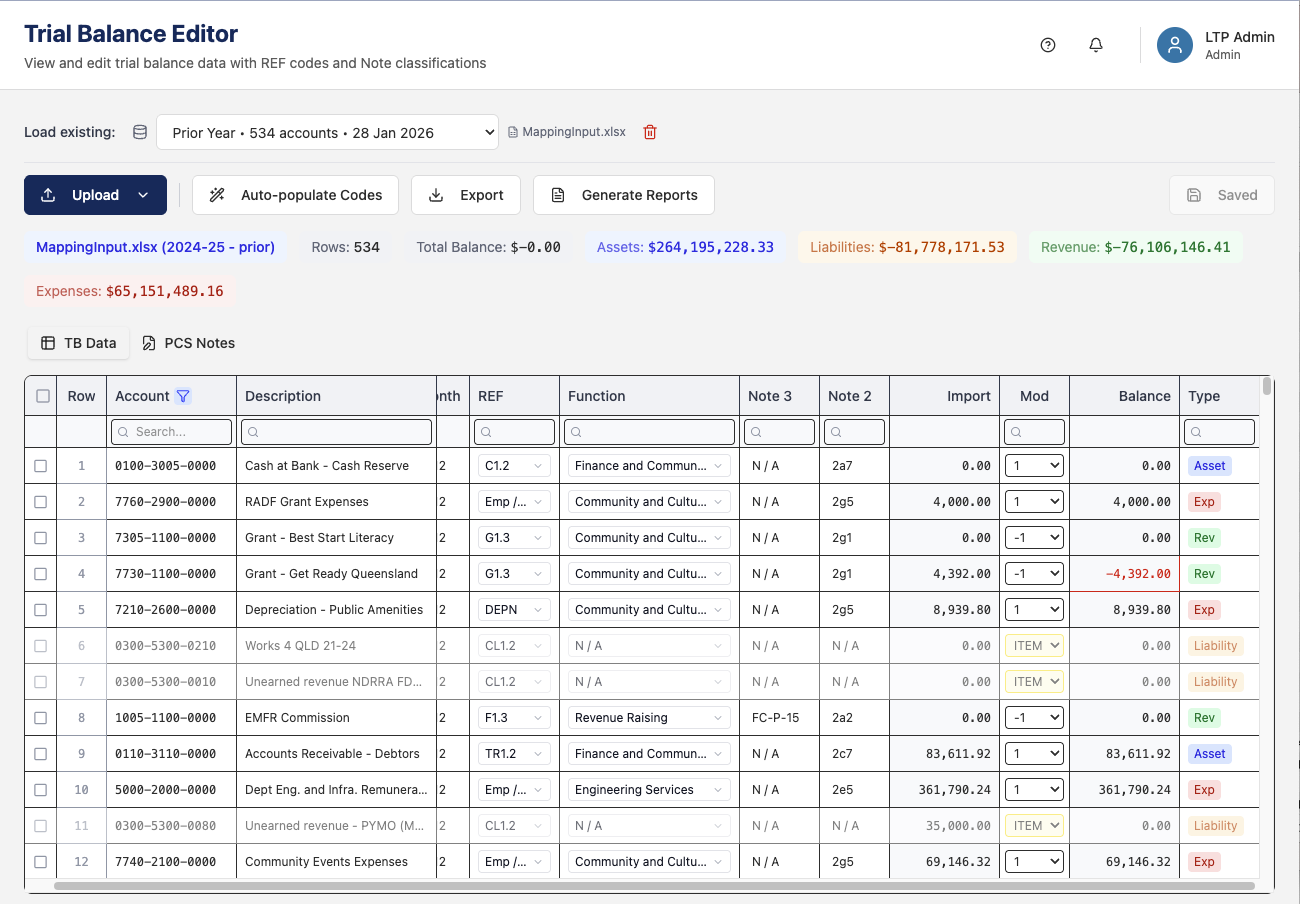Click the database icon beside Load existing
This screenshot has height=904, width=1300.
pyautogui.click(x=140, y=132)
